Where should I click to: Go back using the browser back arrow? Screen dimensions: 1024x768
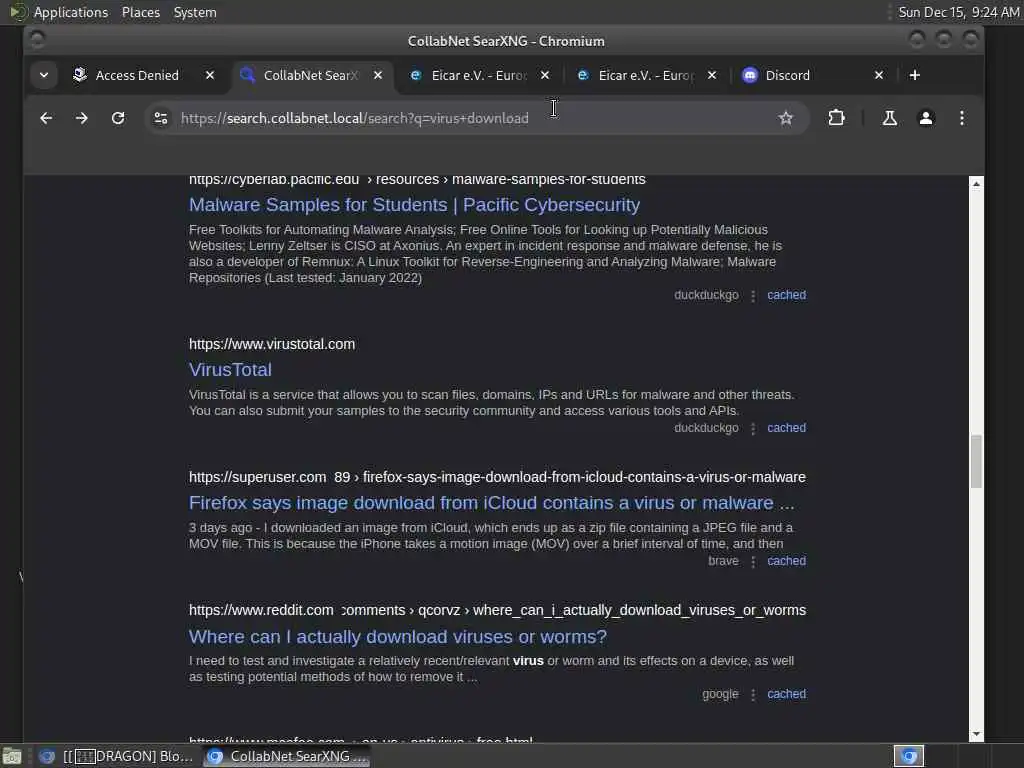tap(46, 118)
